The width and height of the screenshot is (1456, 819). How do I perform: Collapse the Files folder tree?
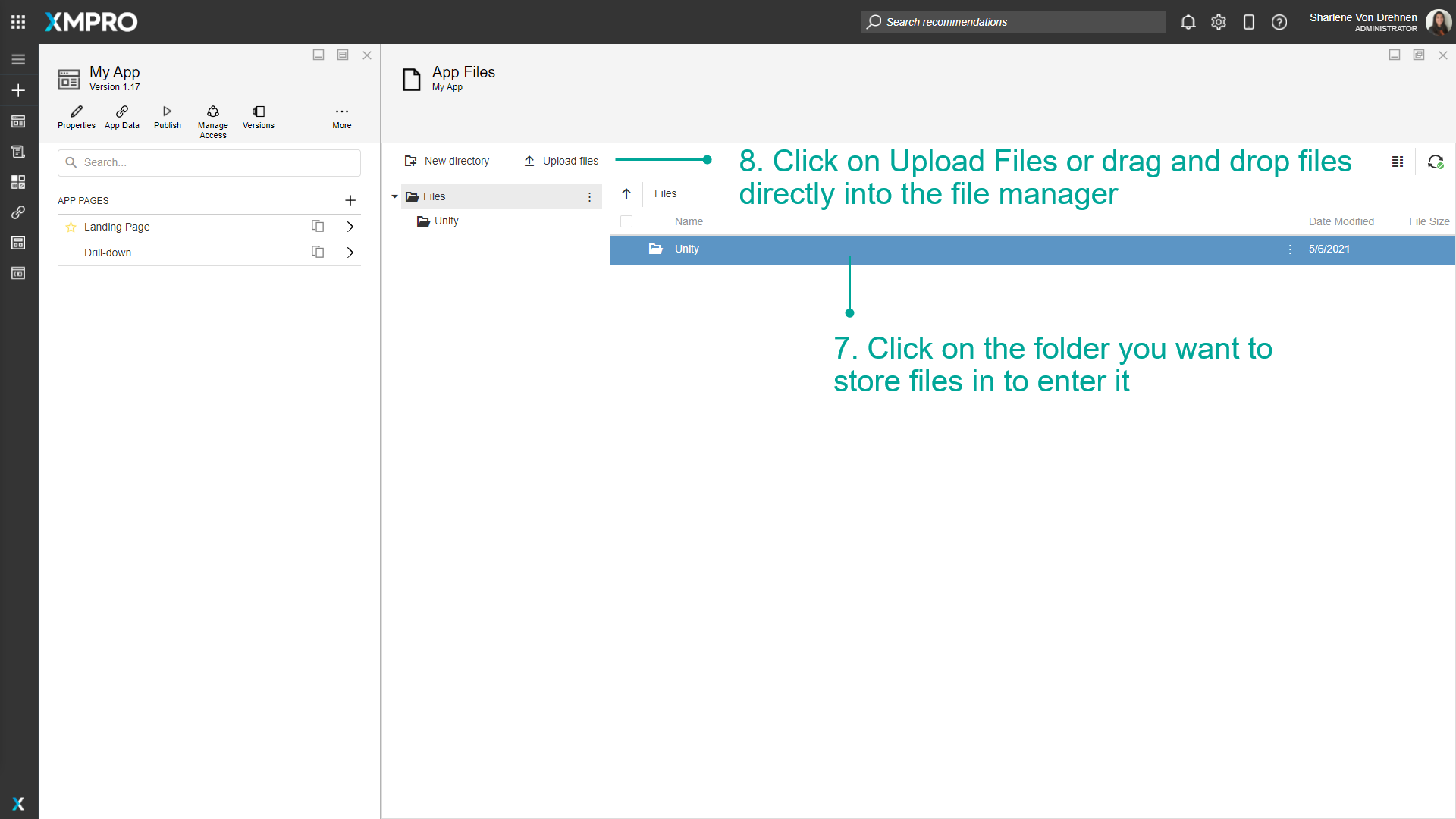[394, 196]
